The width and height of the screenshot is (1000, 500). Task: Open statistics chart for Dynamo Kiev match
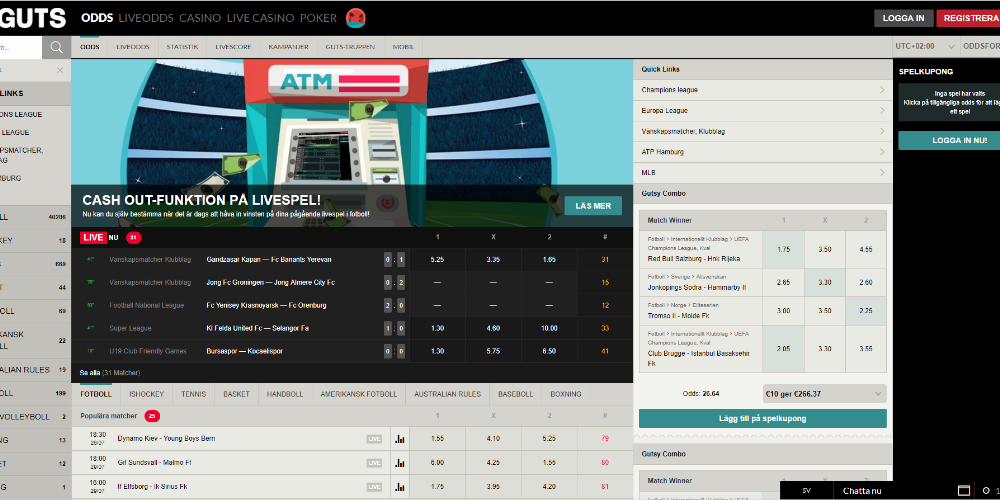click(x=400, y=439)
